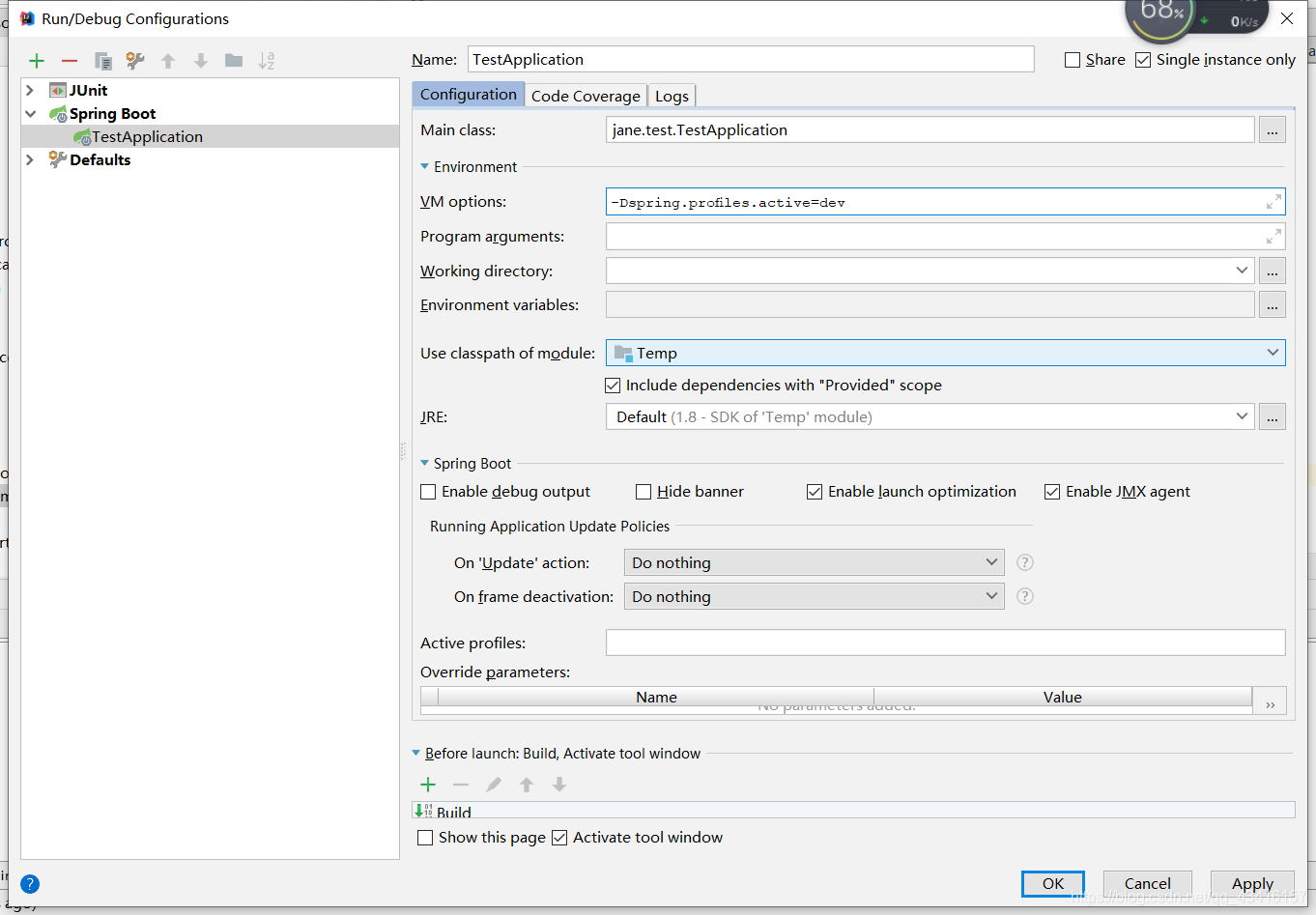Screen dimensions: 1316x915
Task: Switch to Configuration tab
Action: [x=469, y=94]
